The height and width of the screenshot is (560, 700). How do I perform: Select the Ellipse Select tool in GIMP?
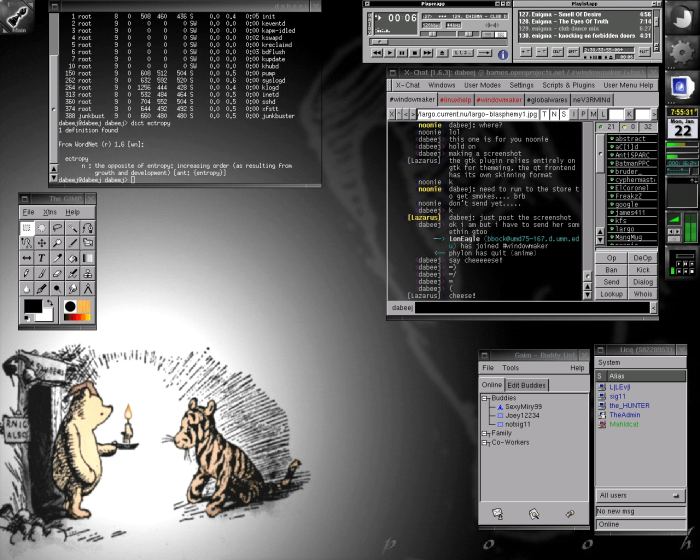[42, 228]
